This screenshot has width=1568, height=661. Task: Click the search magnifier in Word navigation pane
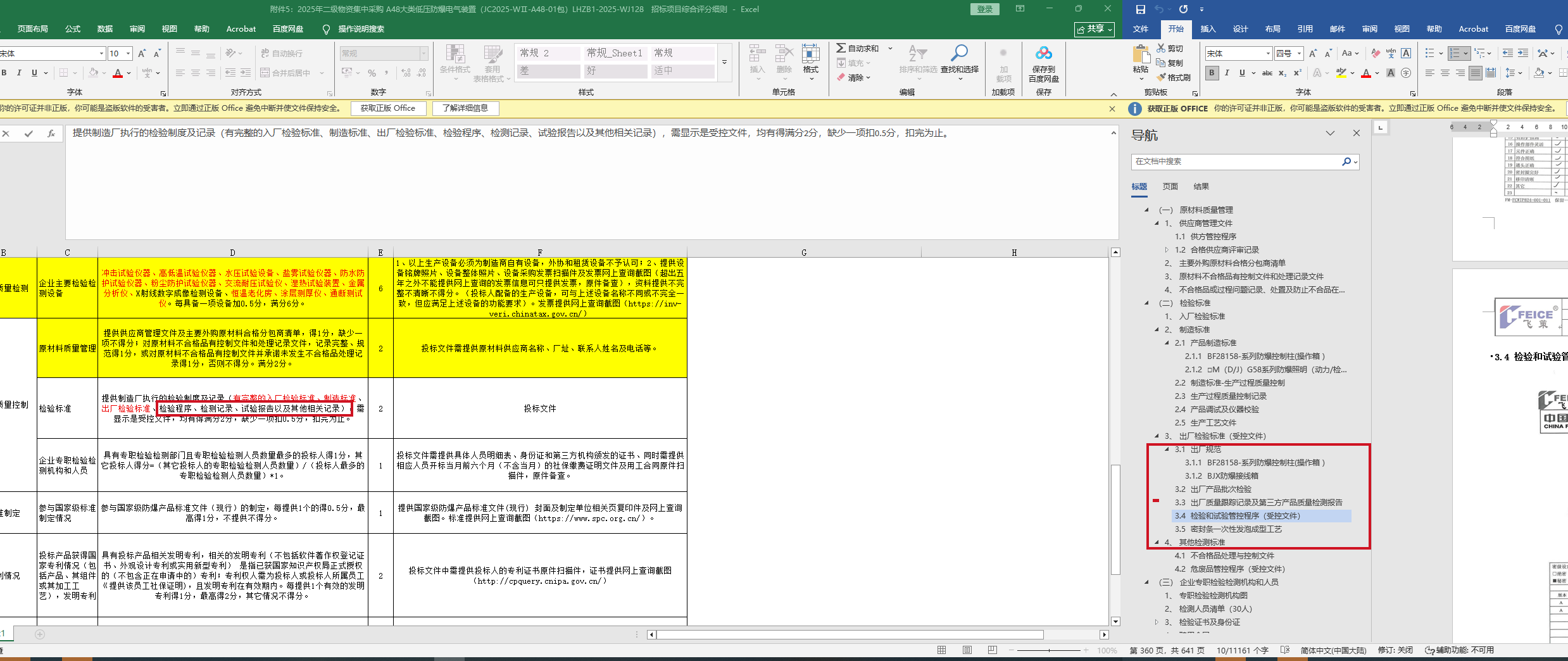point(1346,161)
